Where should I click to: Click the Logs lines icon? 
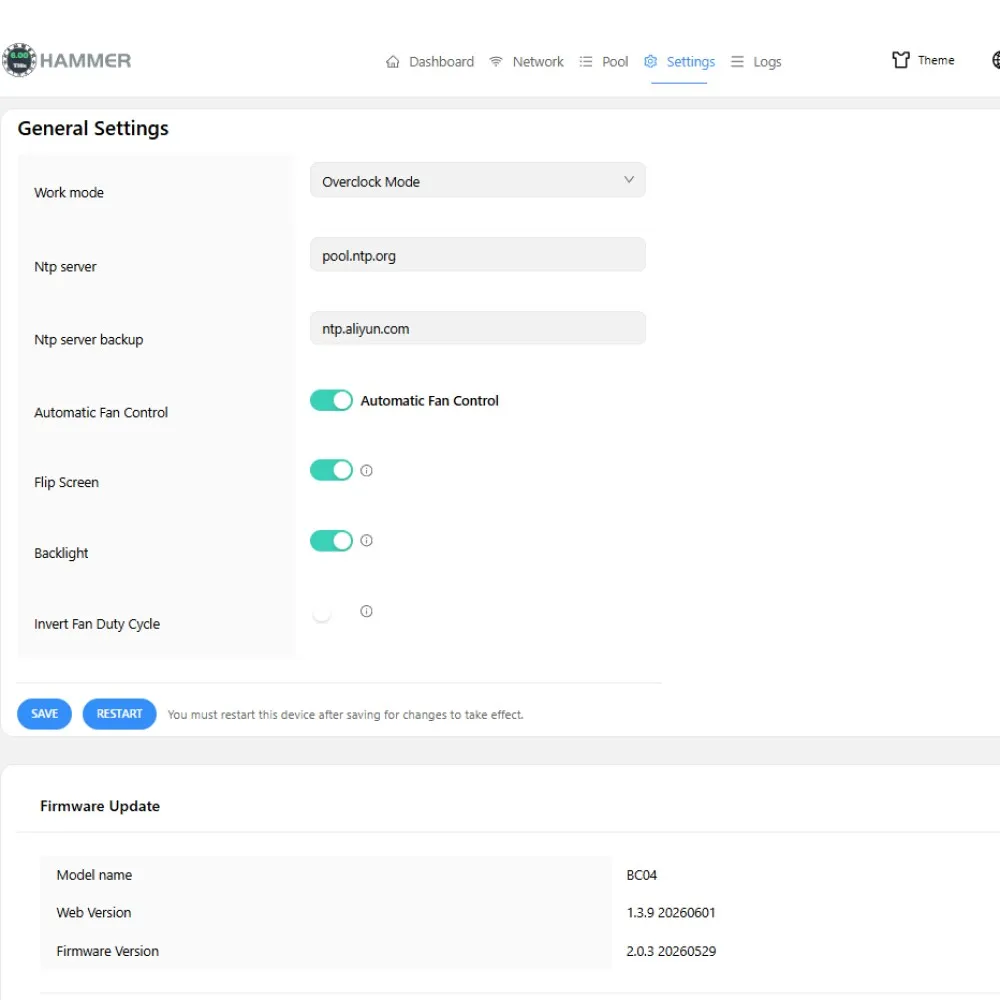coord(737,61)
